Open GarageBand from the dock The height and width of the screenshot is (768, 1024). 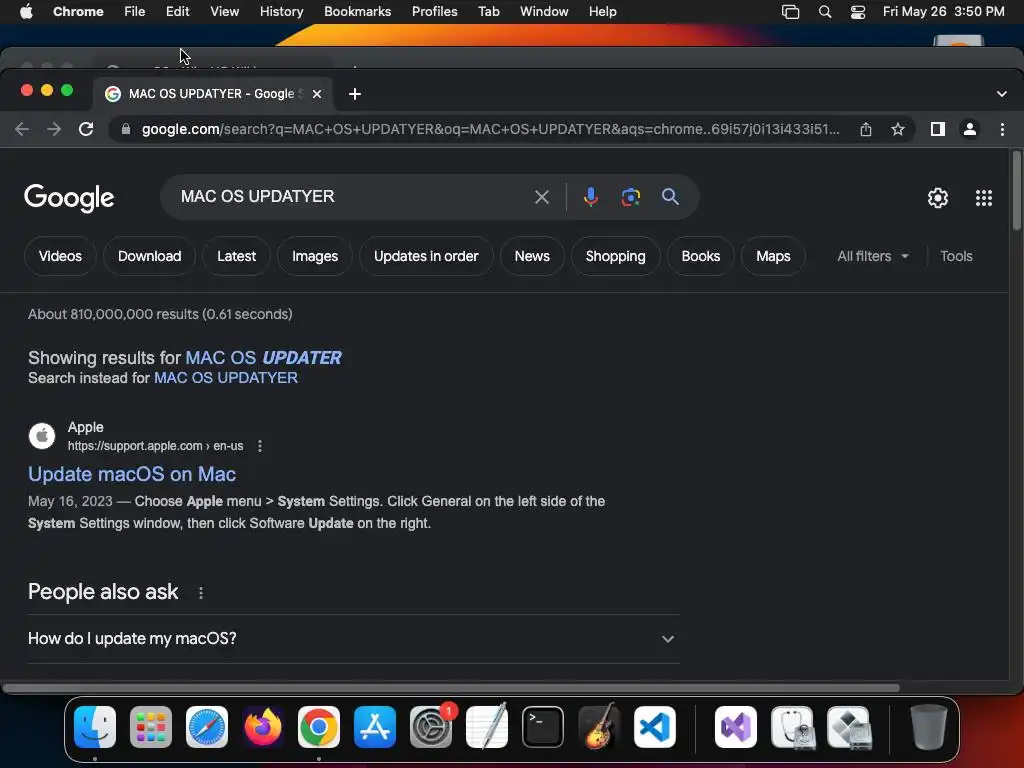[x=599, y=727]
